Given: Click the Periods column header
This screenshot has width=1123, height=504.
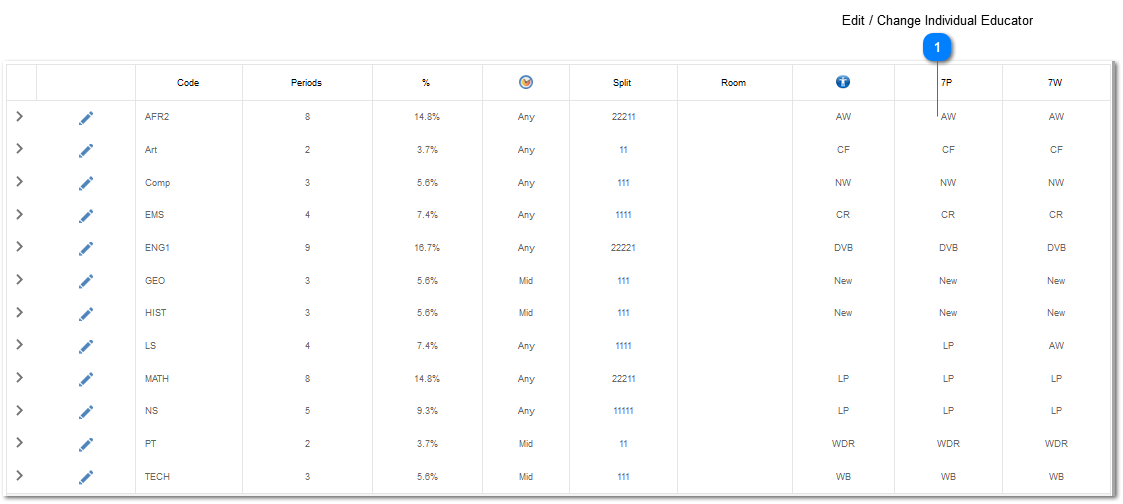Looking at the screenshot, I should (307, 83).
